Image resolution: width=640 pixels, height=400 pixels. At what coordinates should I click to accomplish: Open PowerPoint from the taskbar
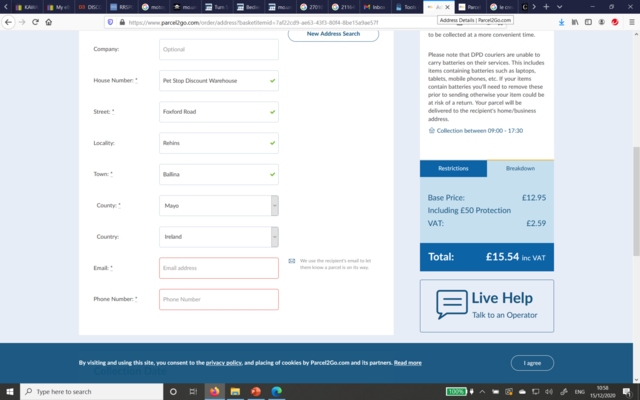(256, 391)
